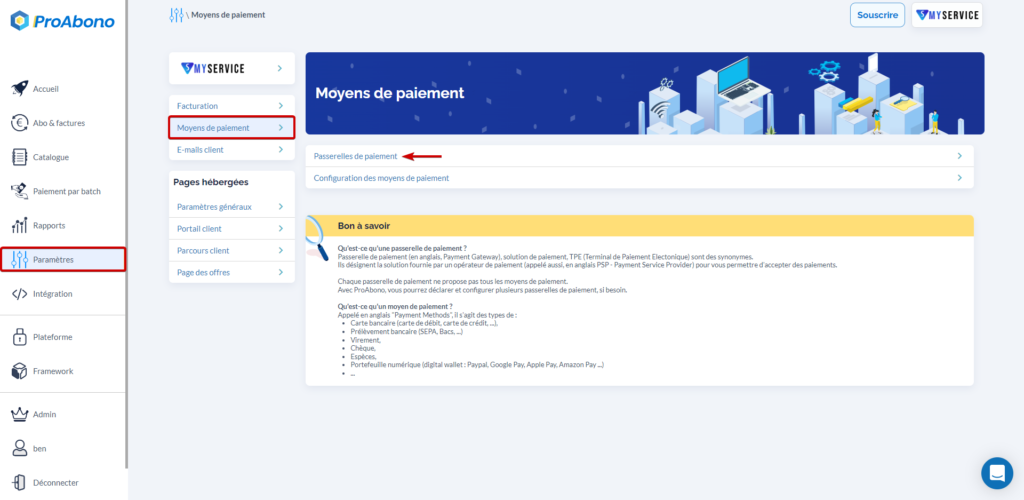This screenshot has height=500, width=1024.
Task: Open the Facturation link
Action: tap(197, 106)
